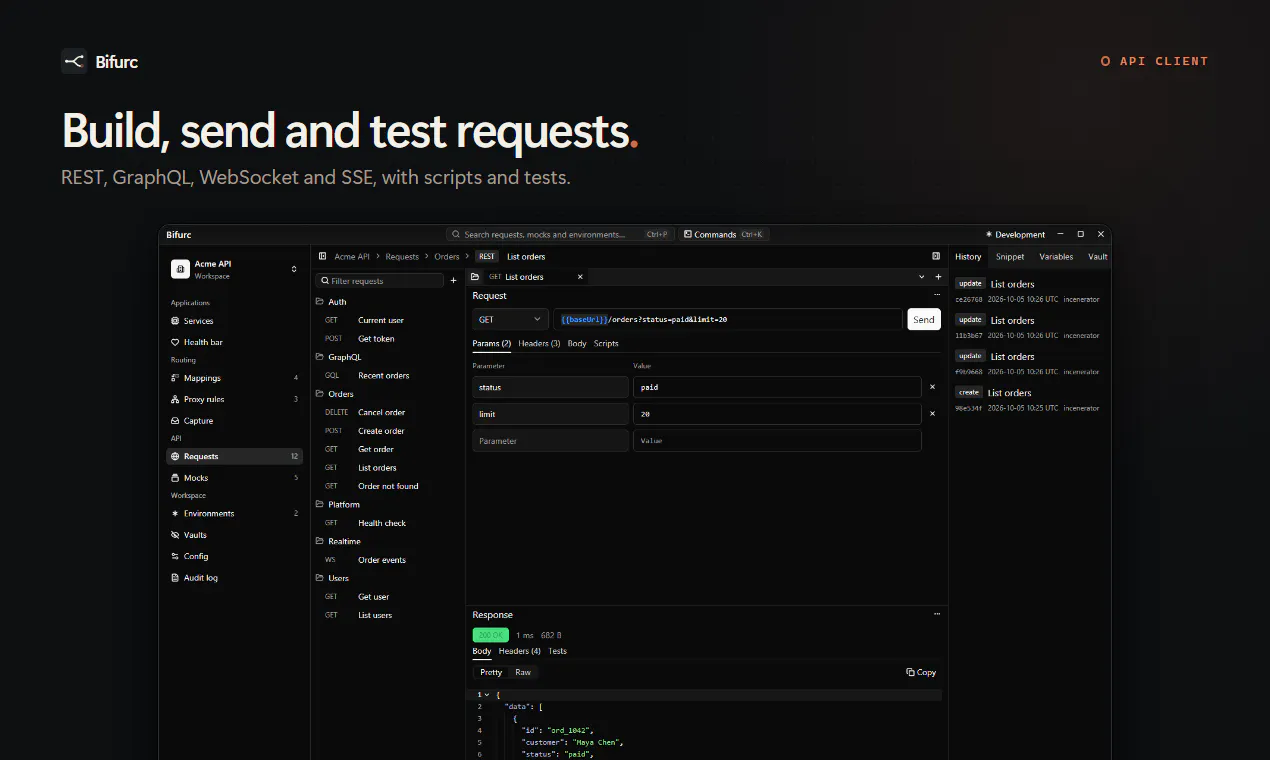Switch to the request Scripts tab
The width and height of the screenshot is (1270, 760).
click(606, 343)
